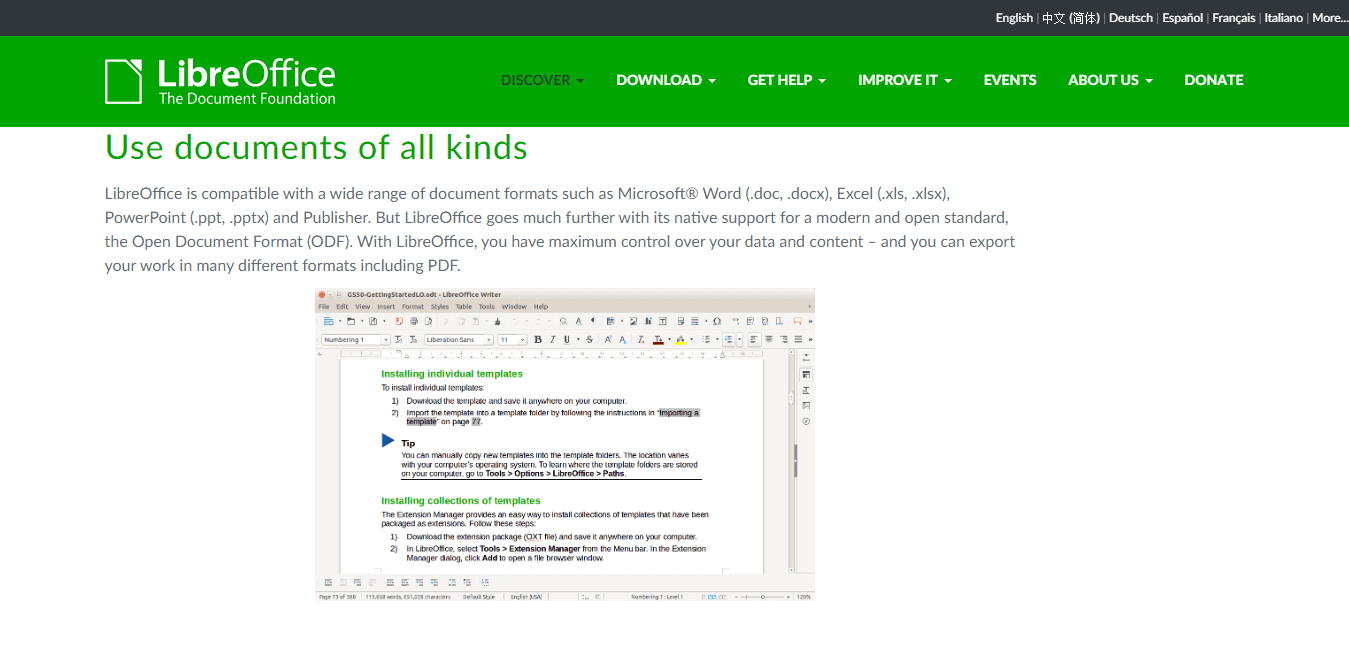The width and height of the screenshot is (1349, 657).
Task: Click the Italic icon in the Writer screenshot
Action: pyautogui.click(x=552, y=339)
